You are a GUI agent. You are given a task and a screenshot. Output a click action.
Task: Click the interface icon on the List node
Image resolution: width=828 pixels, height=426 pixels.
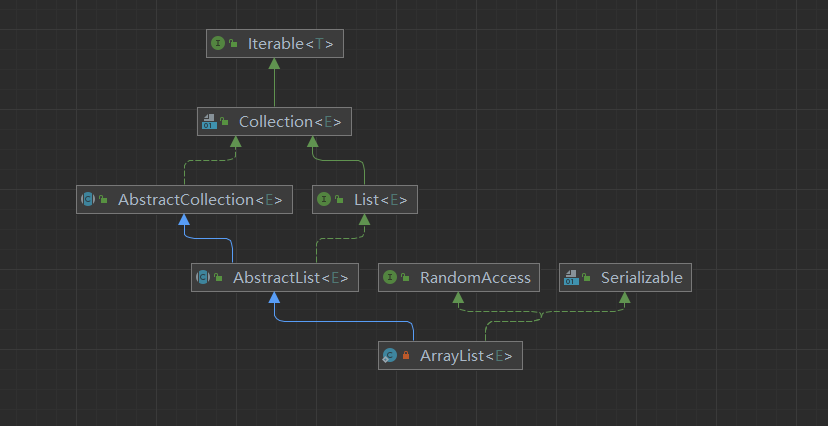click(x=324, y=200)
